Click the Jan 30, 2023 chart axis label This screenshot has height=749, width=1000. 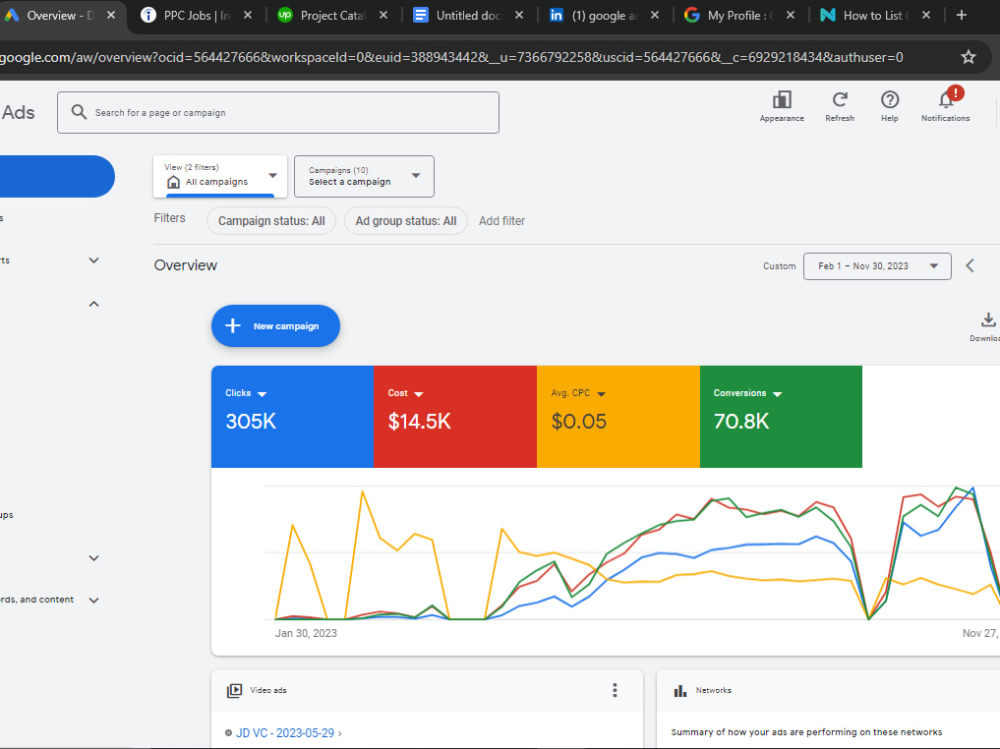pyautogui.click(x=306, y=634)
